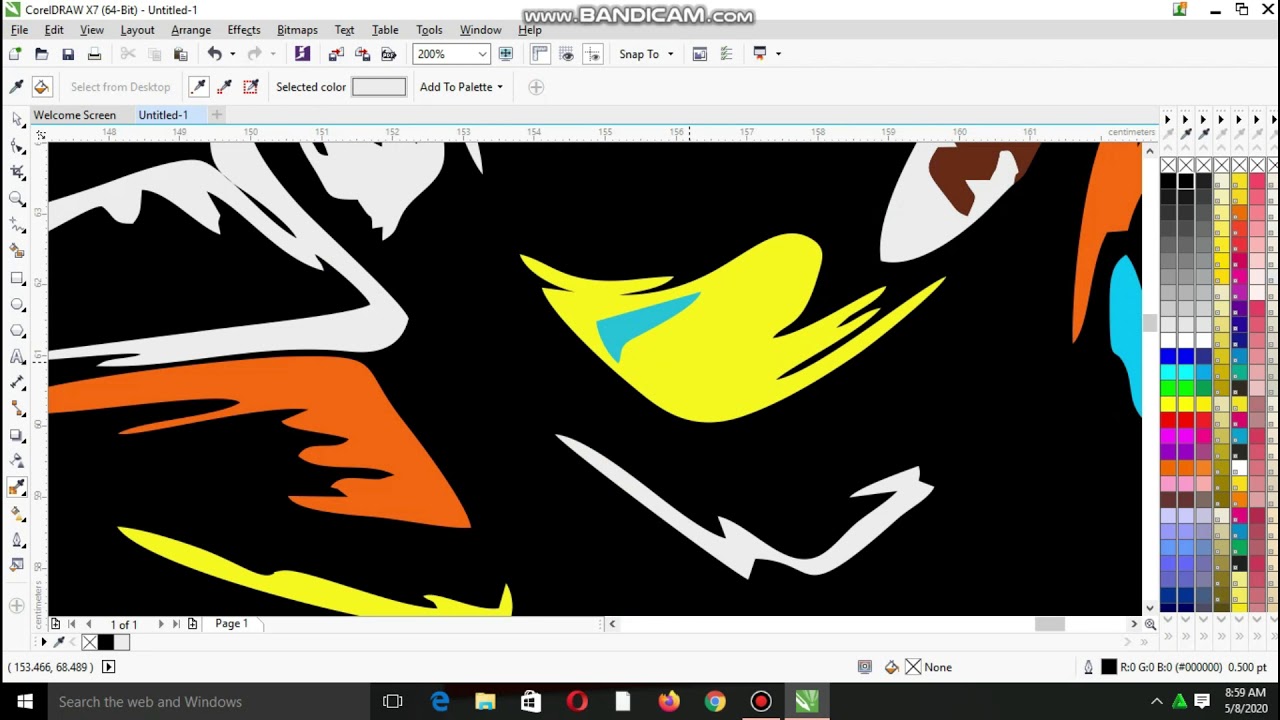The height and width of the screenshot is (720, 1280).
Task: Open the Bitmaps menu
Action: [x=297, y=30]
